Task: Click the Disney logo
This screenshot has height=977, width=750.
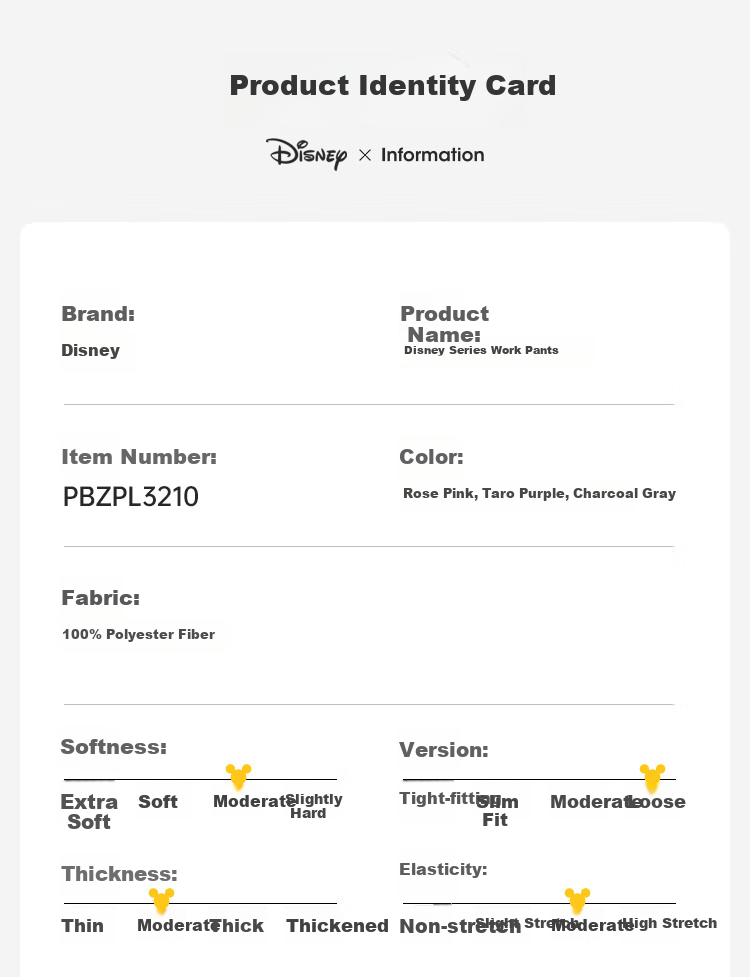Action: (306, 154)
